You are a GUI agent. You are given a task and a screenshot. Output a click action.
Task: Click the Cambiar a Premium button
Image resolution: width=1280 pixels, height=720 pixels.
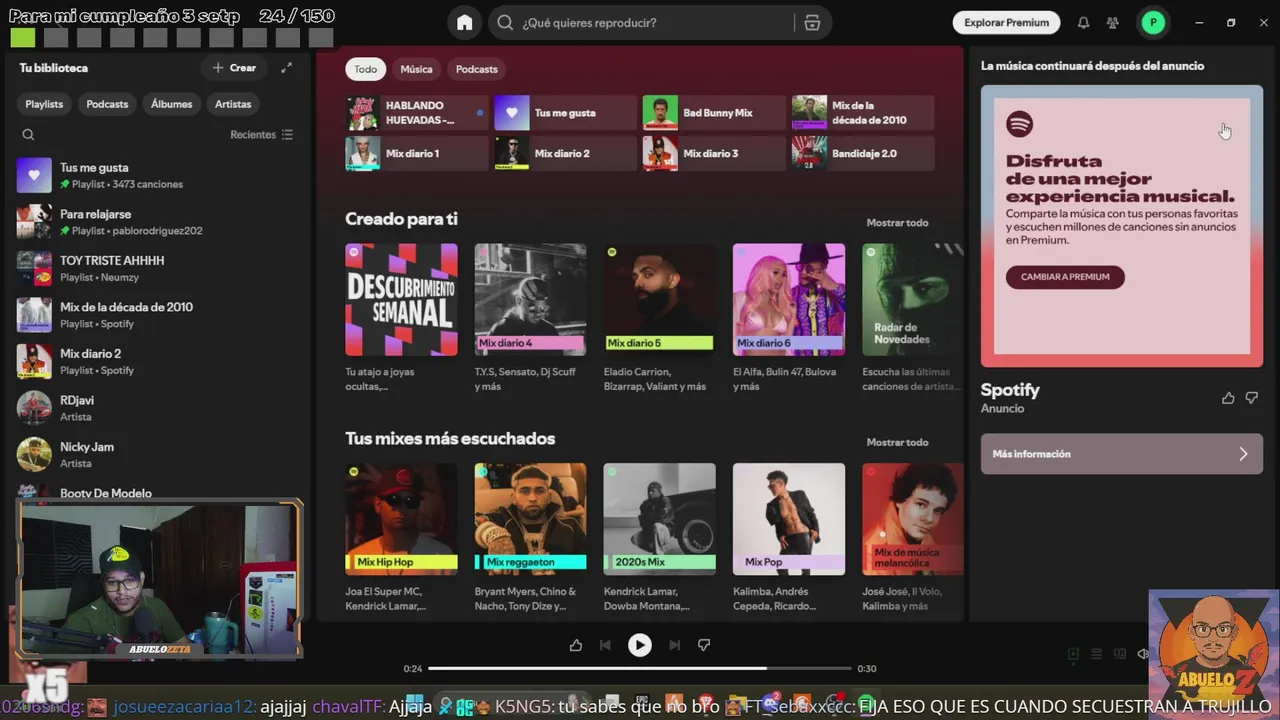pos(1065,277)
